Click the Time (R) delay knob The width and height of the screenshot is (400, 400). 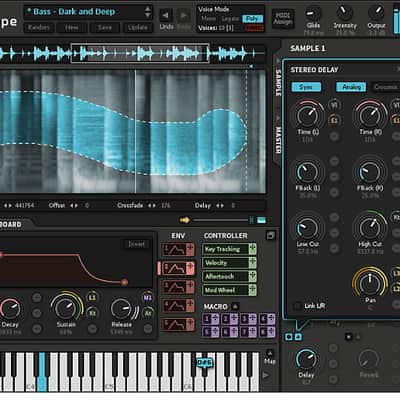(370, 115)
